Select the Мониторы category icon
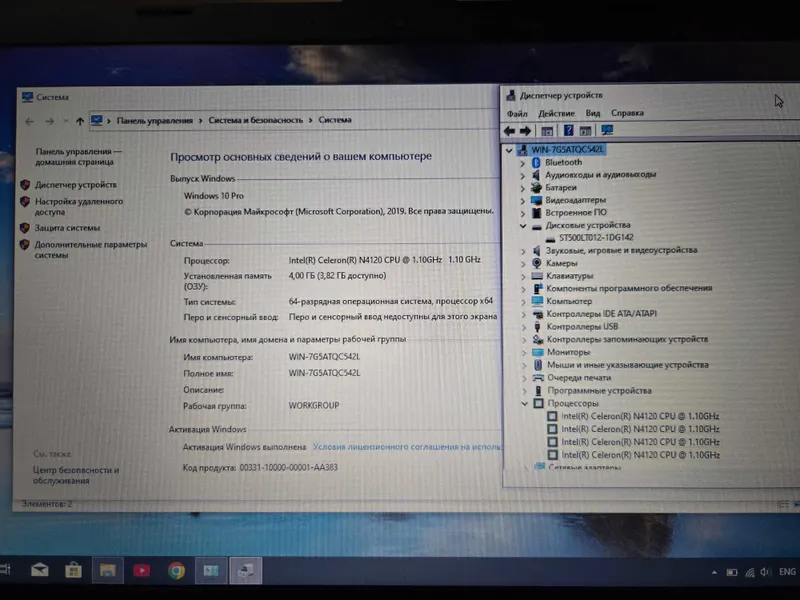The image size is (800, 600). [538, 352]
